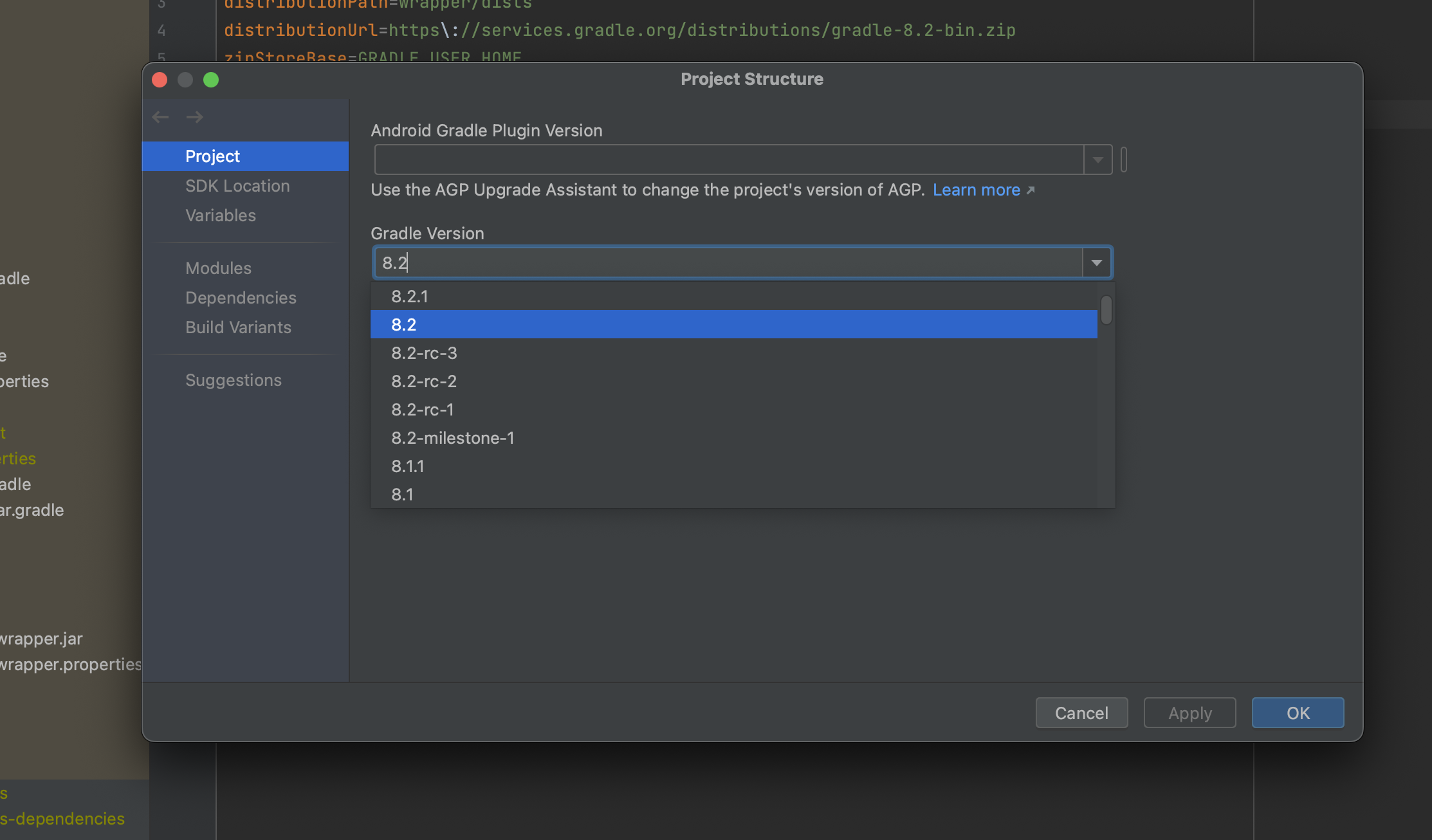Image resolution: width=1432 pixels, height=840 pixels.
Task: Click the version list scrollbar thumb
Action: (1106, 310)
